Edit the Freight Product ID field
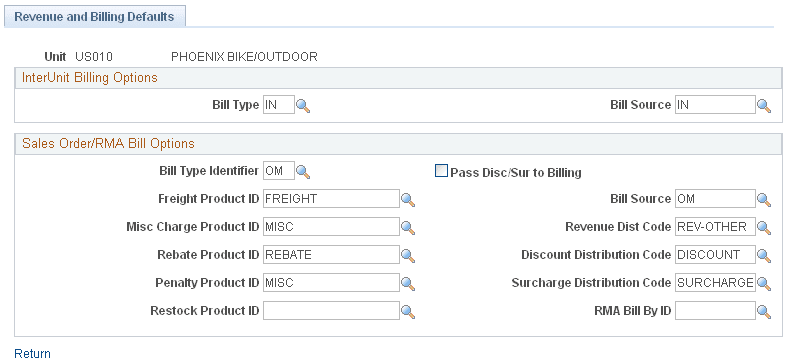This screenshot has height=364, width=788. pos(331,199)
